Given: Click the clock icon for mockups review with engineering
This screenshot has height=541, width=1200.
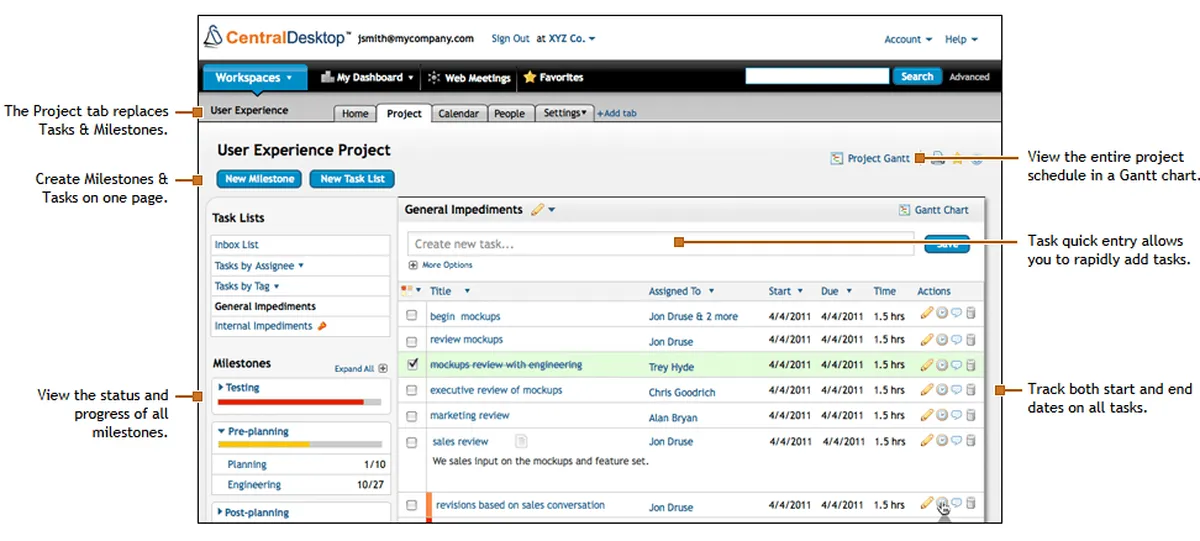Looking at the screenshot, I should [x=941, y=365].
